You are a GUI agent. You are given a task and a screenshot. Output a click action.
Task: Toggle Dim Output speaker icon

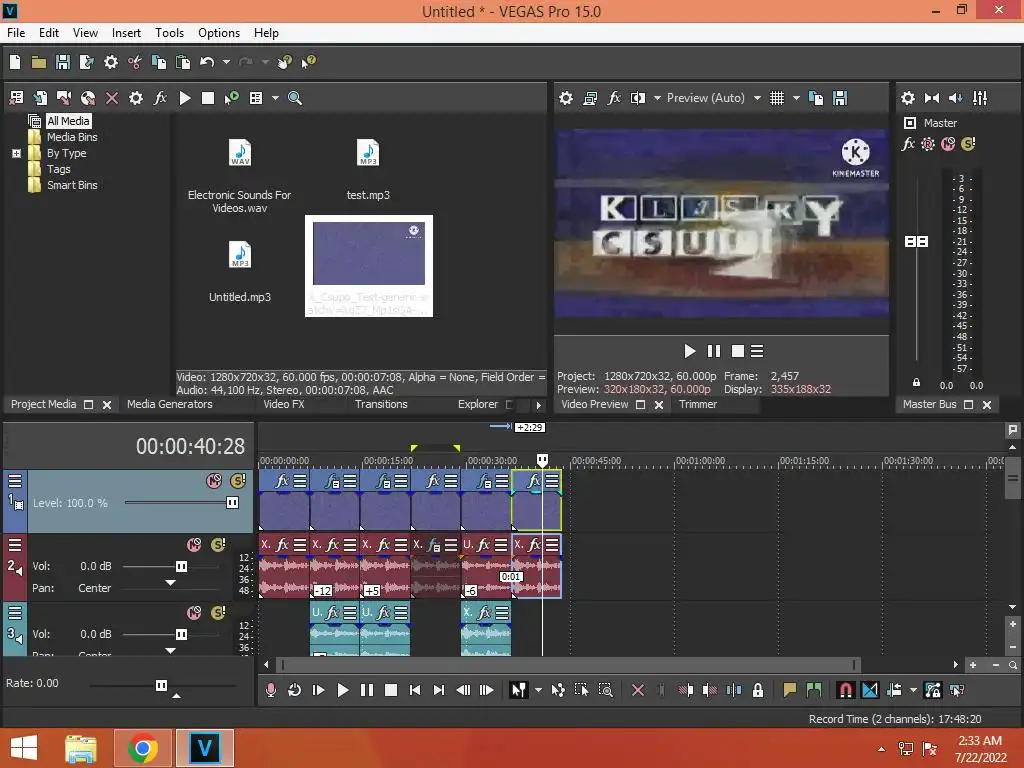(x=955, y=98)
